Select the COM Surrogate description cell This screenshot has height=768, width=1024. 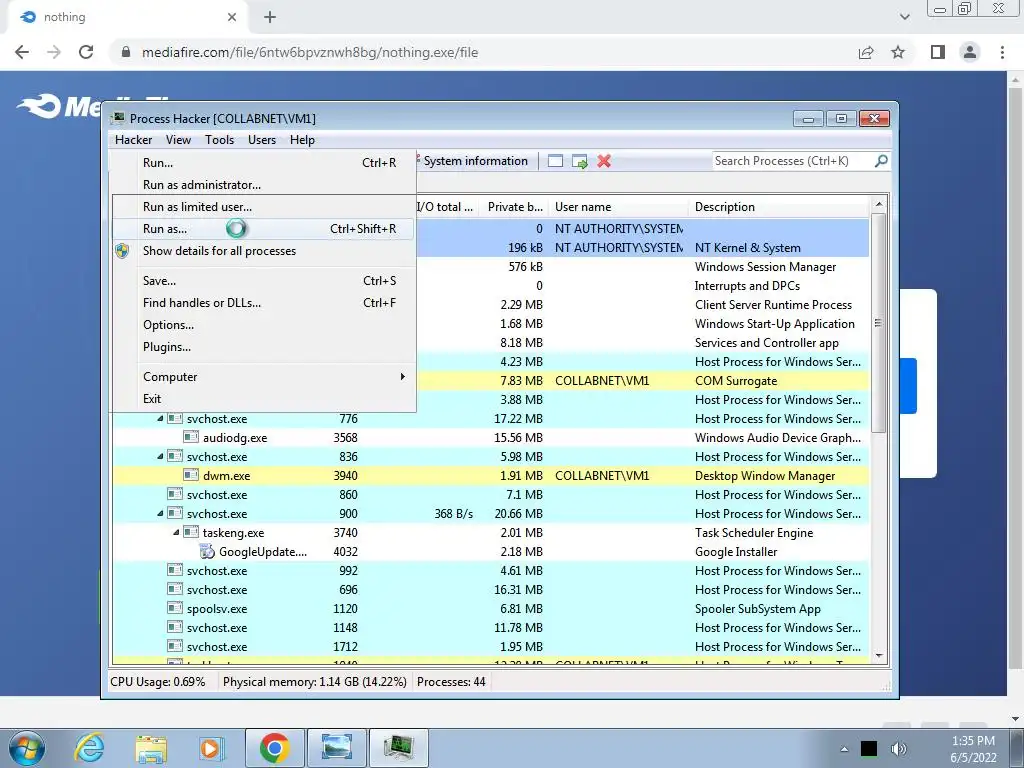(736, 381)
